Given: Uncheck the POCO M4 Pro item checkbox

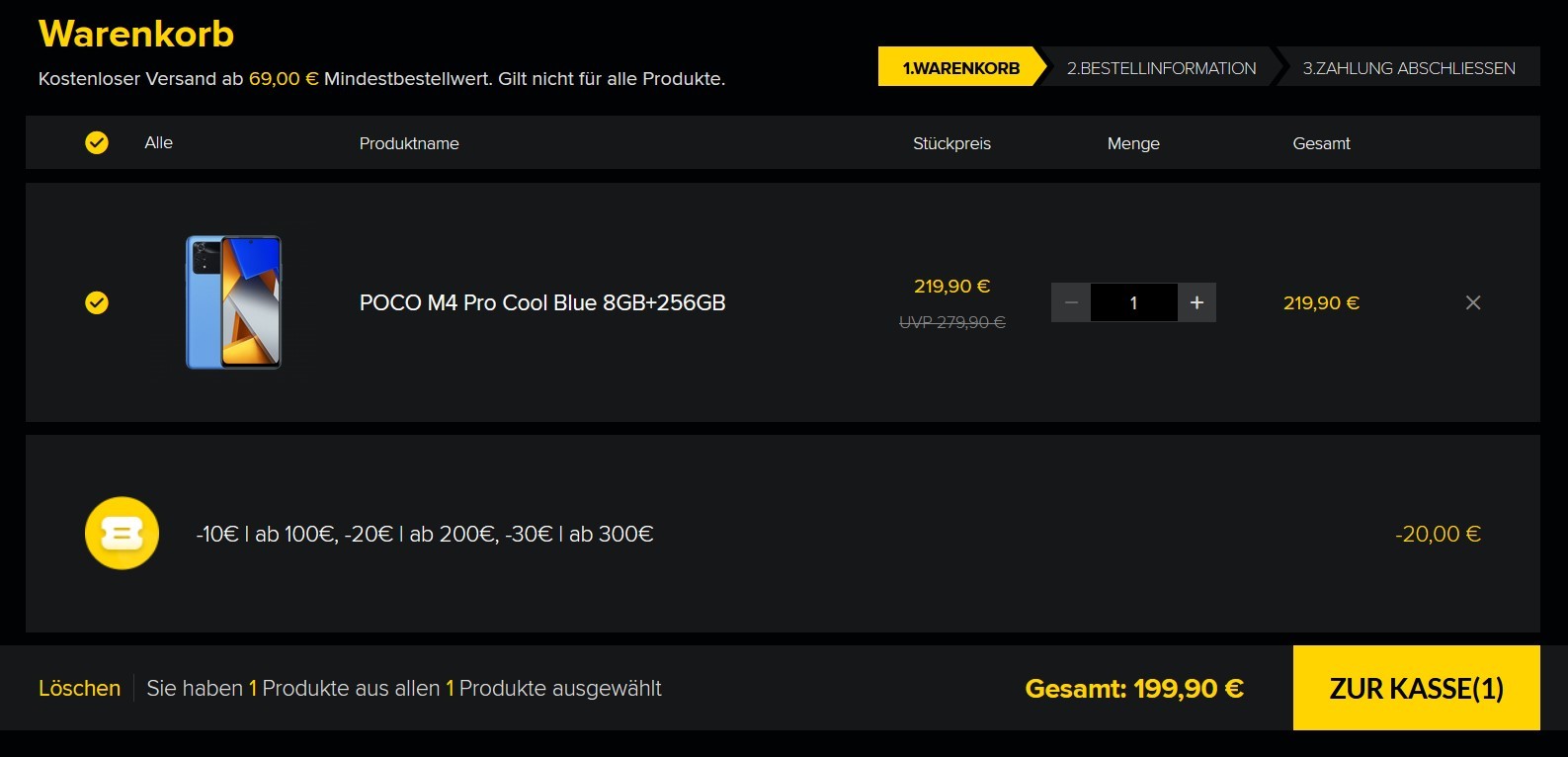Looking at the screenshot, I should (x=97, y=302).
